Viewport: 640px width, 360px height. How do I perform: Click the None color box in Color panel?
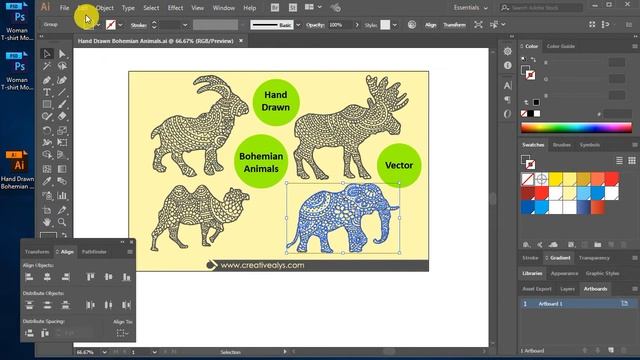point(524,113)
